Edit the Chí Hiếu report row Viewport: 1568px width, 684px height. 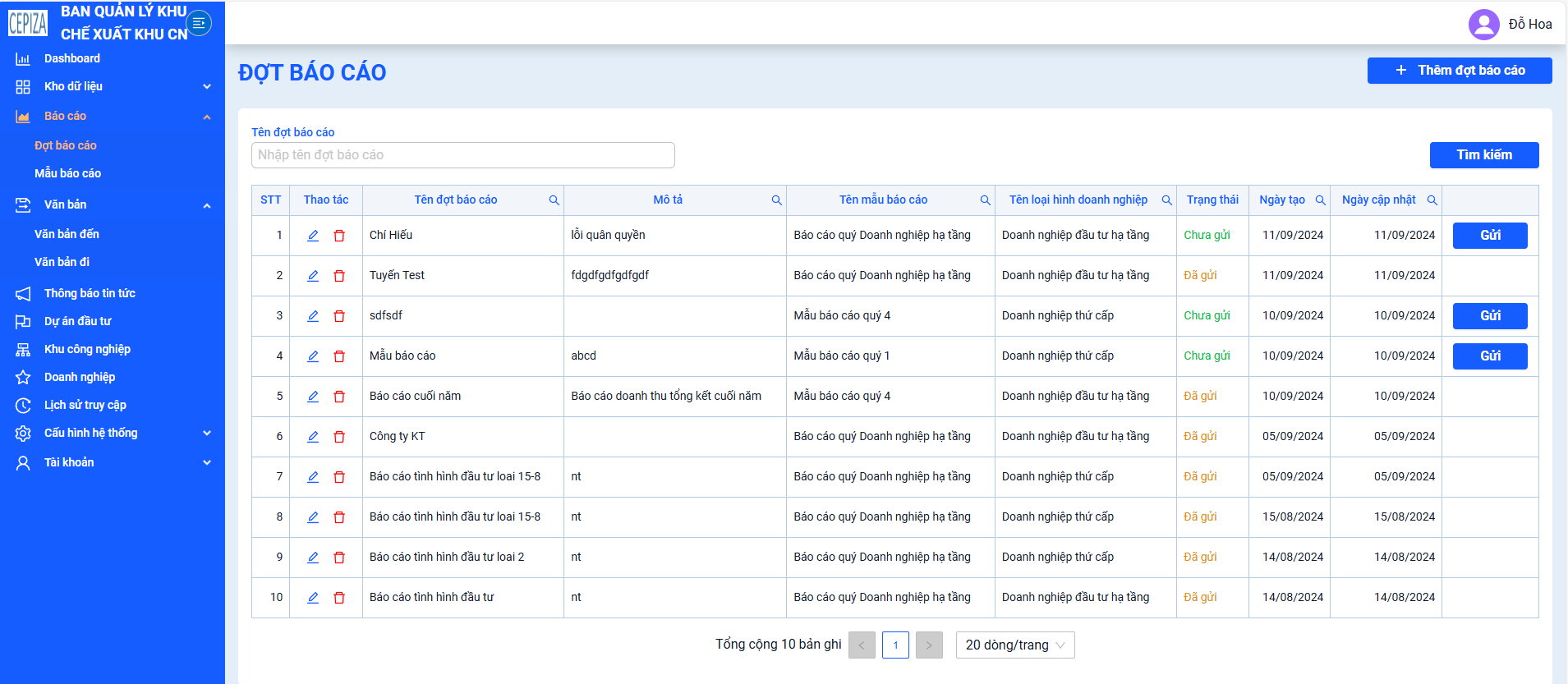pyautogui.click(x=313, y=236)
